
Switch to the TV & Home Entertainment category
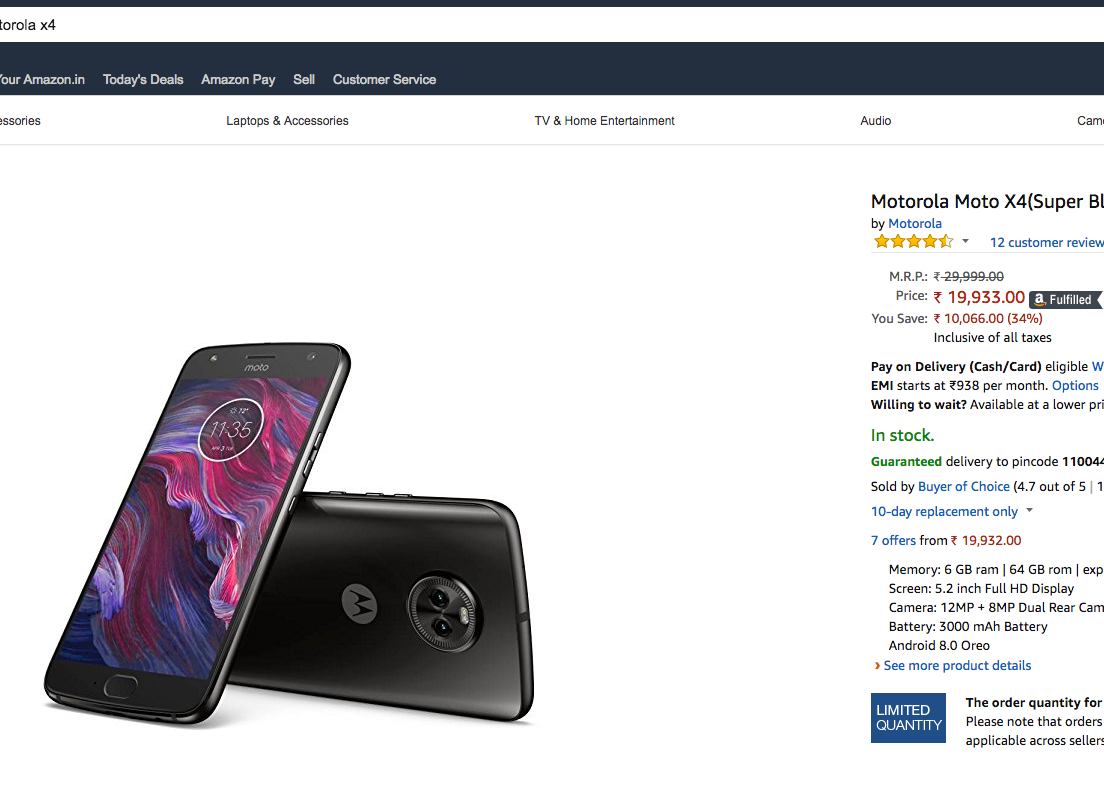[x=604, y=121]
